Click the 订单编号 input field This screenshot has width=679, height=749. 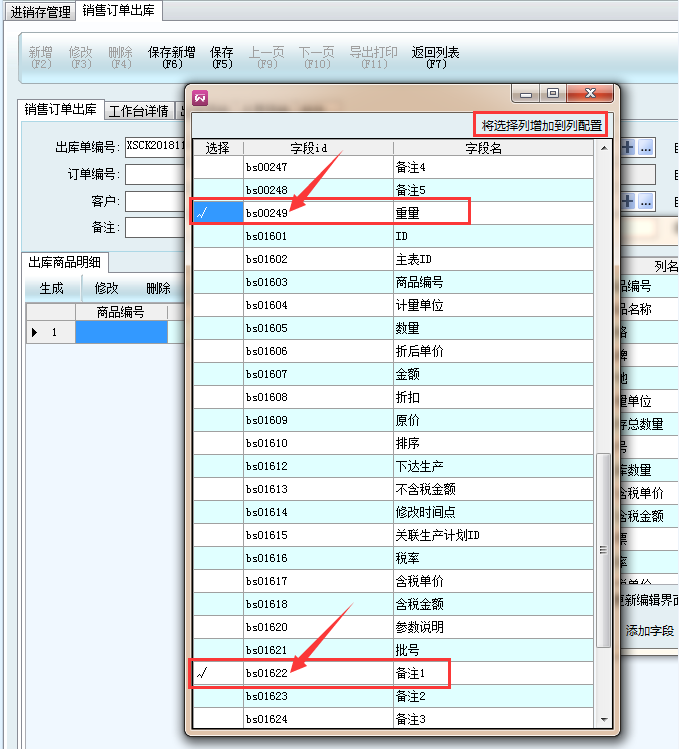pyautogui.click(x=155, y=175)
